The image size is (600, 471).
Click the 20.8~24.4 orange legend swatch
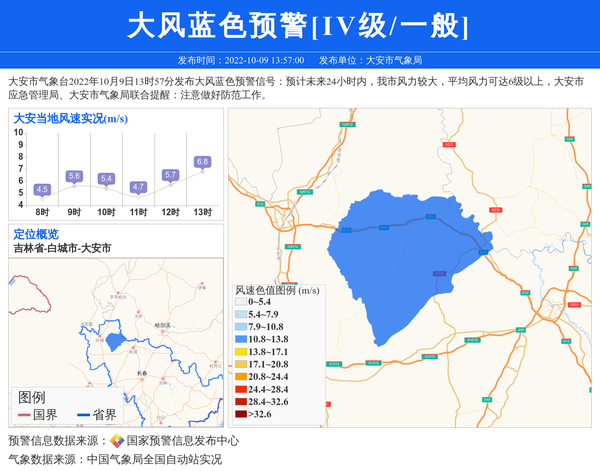click(x=241, y=377)
